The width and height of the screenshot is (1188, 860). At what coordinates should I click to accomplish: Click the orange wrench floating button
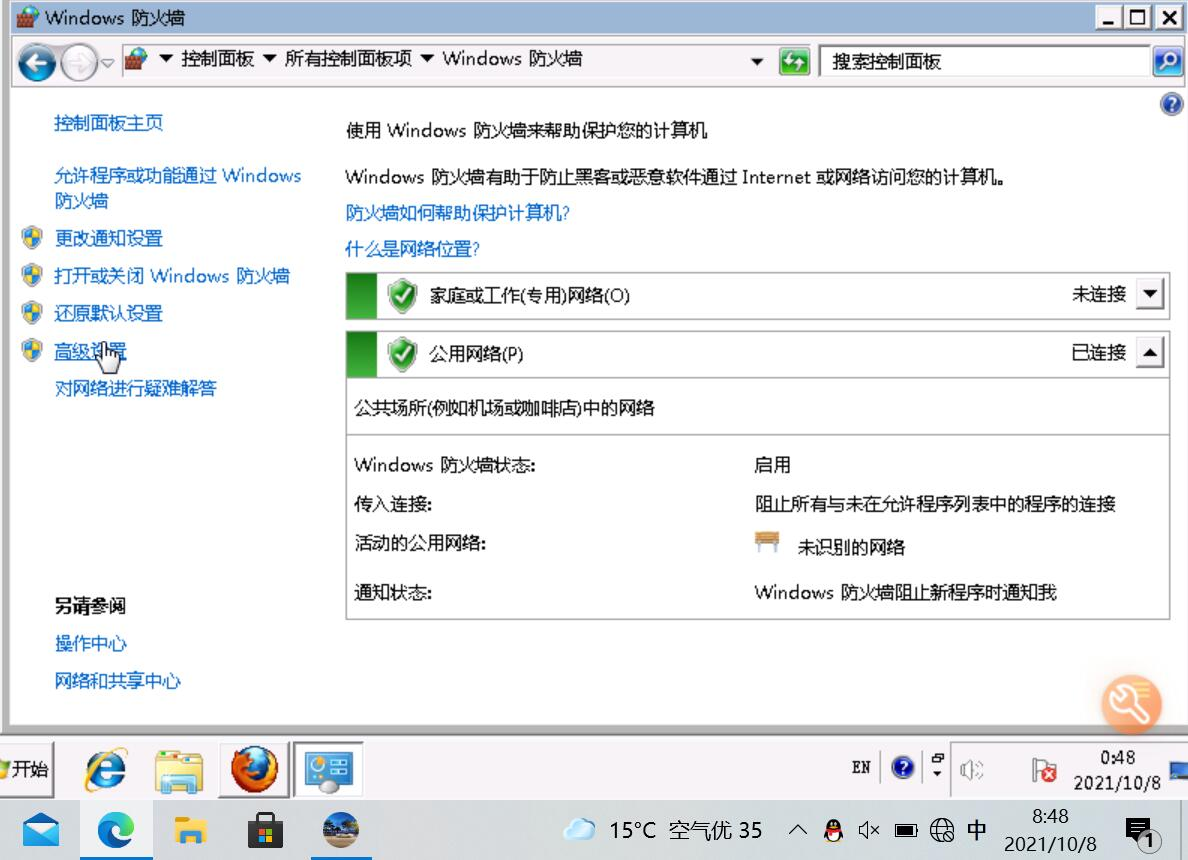(x=1131, y=705)
